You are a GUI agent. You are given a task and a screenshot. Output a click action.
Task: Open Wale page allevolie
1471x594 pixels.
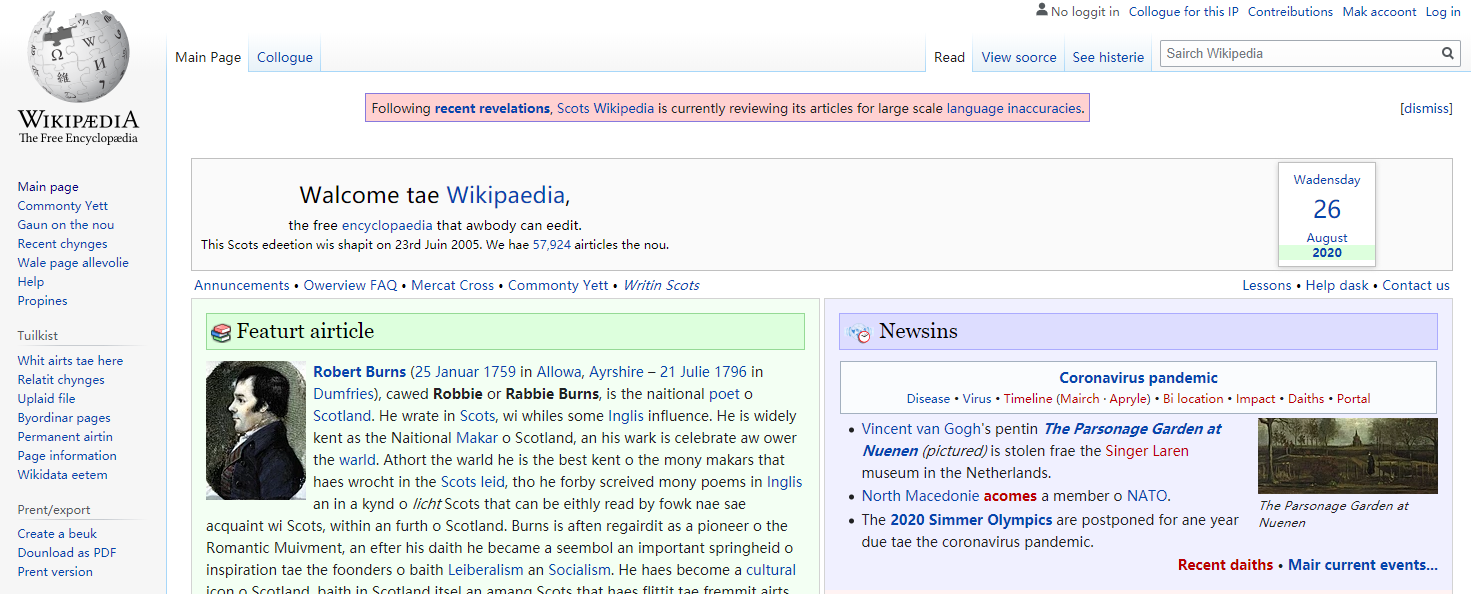click(73, 263)
